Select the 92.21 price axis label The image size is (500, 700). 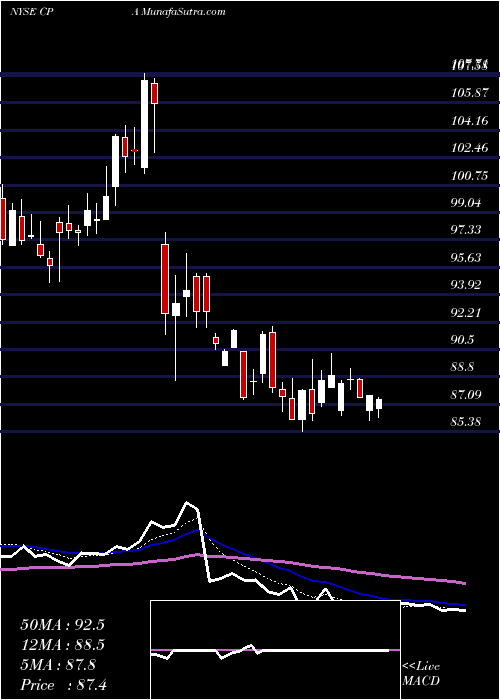click(x=467, y=312)
